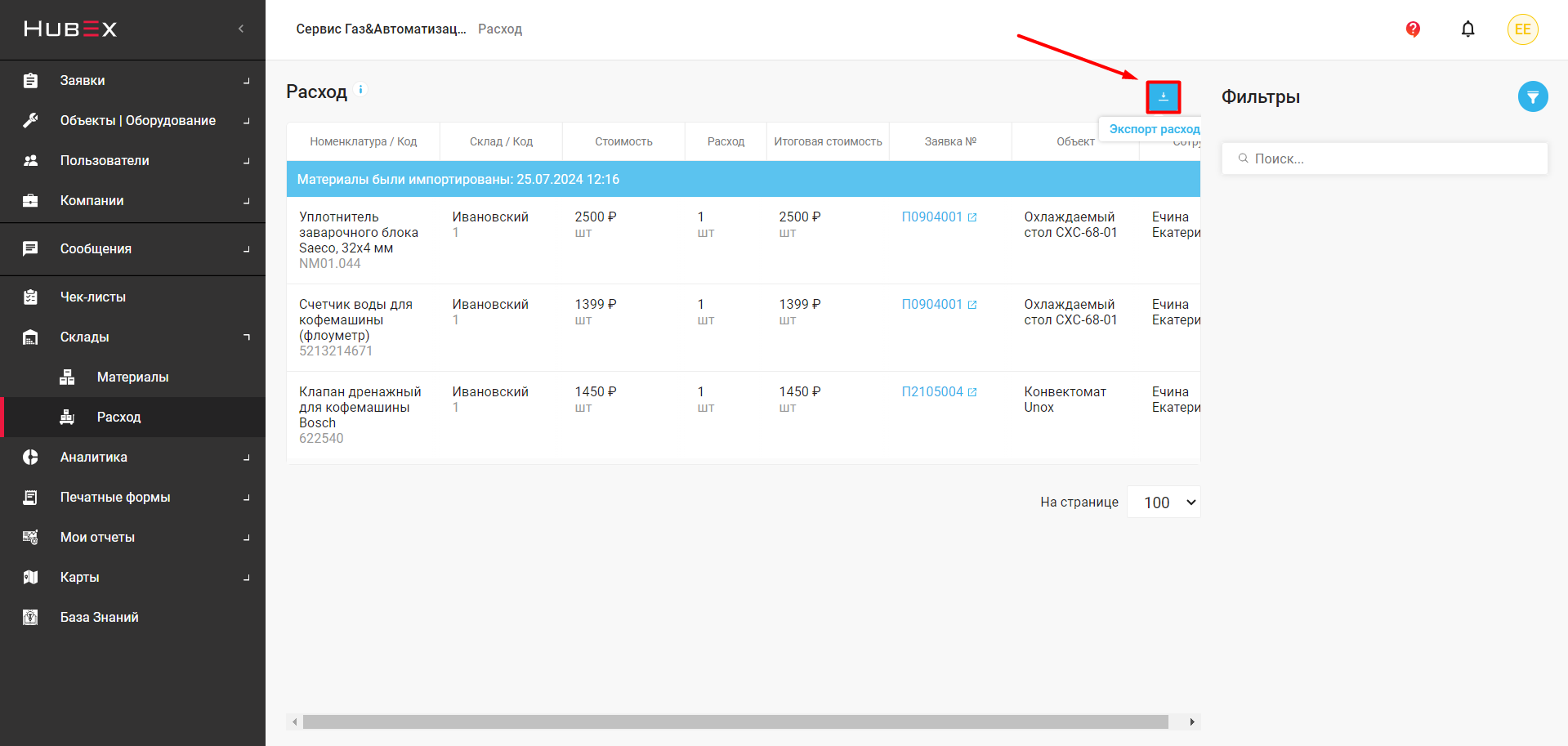
Task: Open the filters funnel button
Action: (1532, 97)
